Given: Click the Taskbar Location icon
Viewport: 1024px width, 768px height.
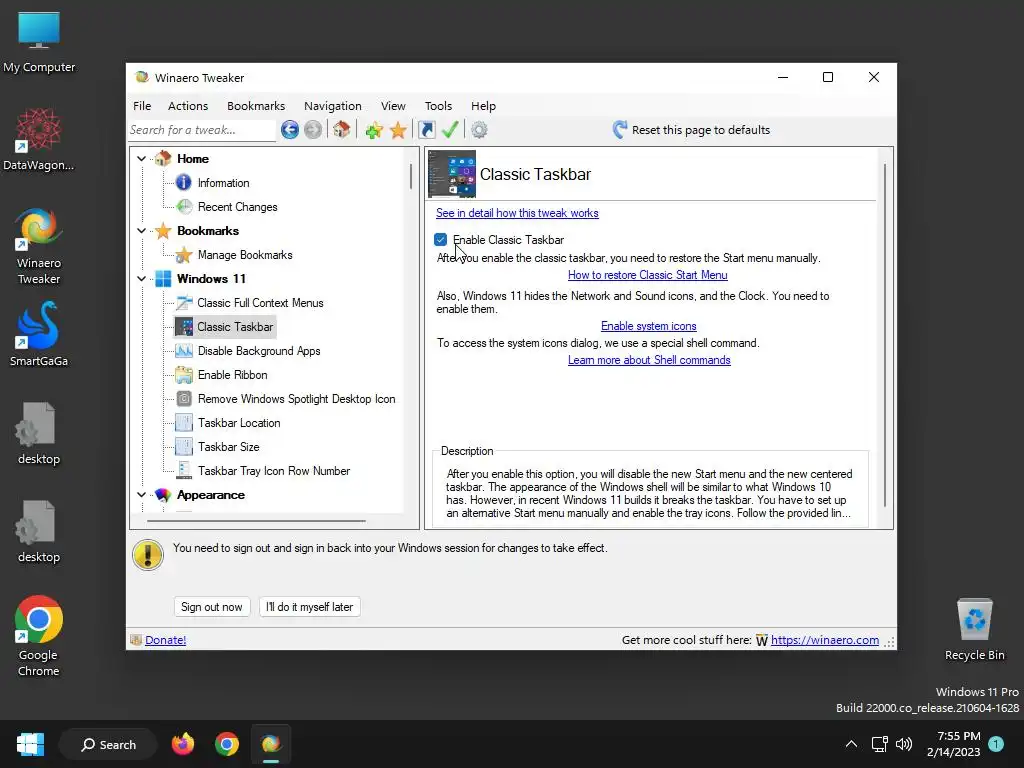Looking at the screenshot, I should [x=184, y=423].
